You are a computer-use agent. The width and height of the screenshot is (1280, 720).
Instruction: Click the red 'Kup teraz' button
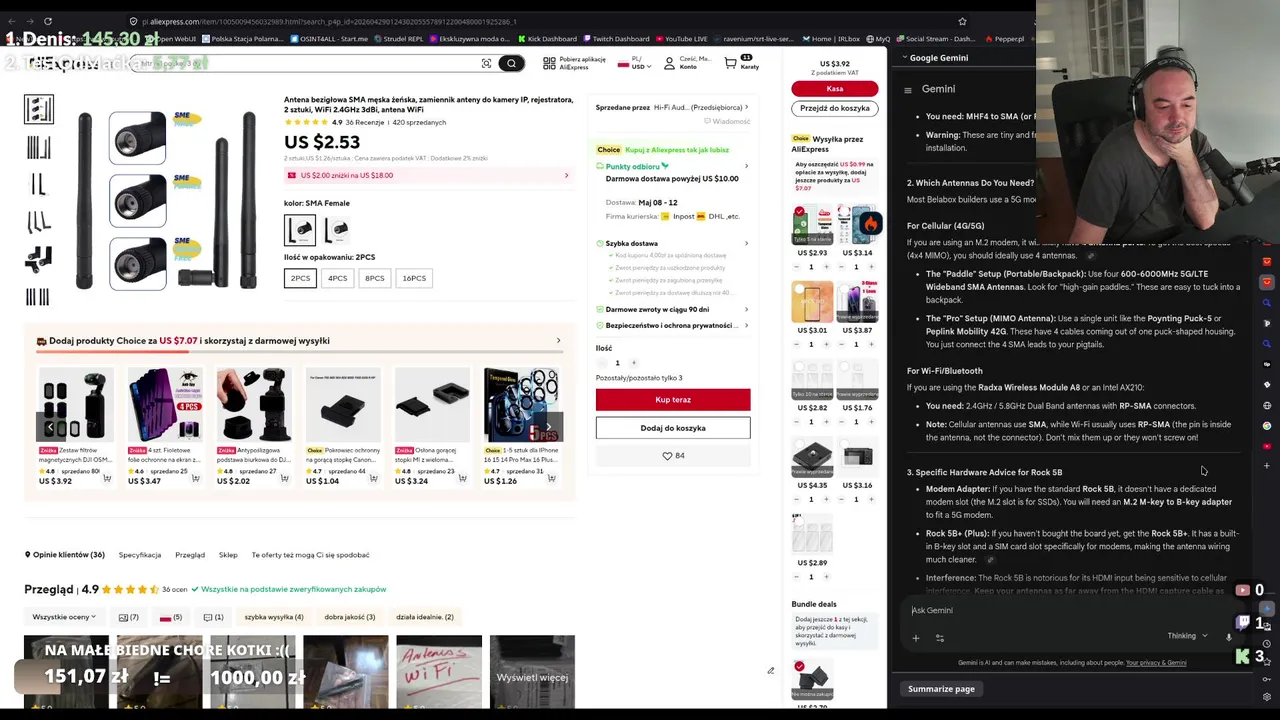click(x=673, y=400)
